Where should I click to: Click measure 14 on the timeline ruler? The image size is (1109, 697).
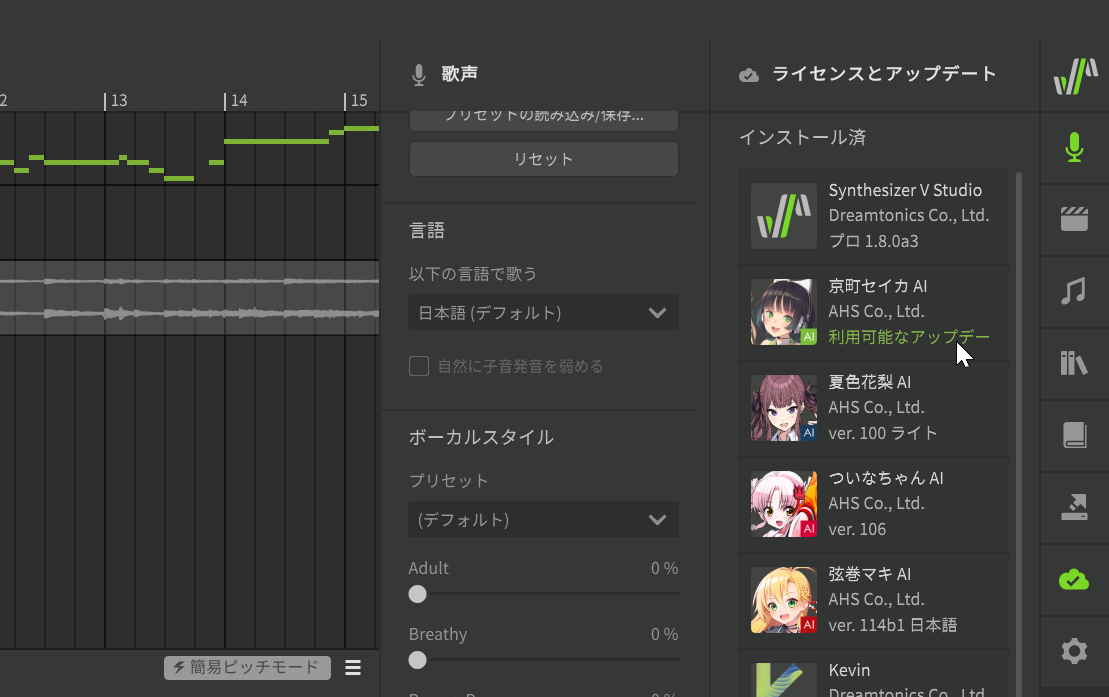click(237, 100)
